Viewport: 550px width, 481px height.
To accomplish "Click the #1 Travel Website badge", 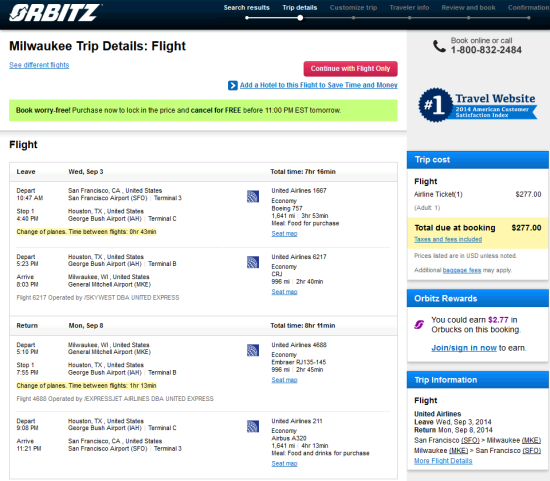I will click(x=477, y=105).
